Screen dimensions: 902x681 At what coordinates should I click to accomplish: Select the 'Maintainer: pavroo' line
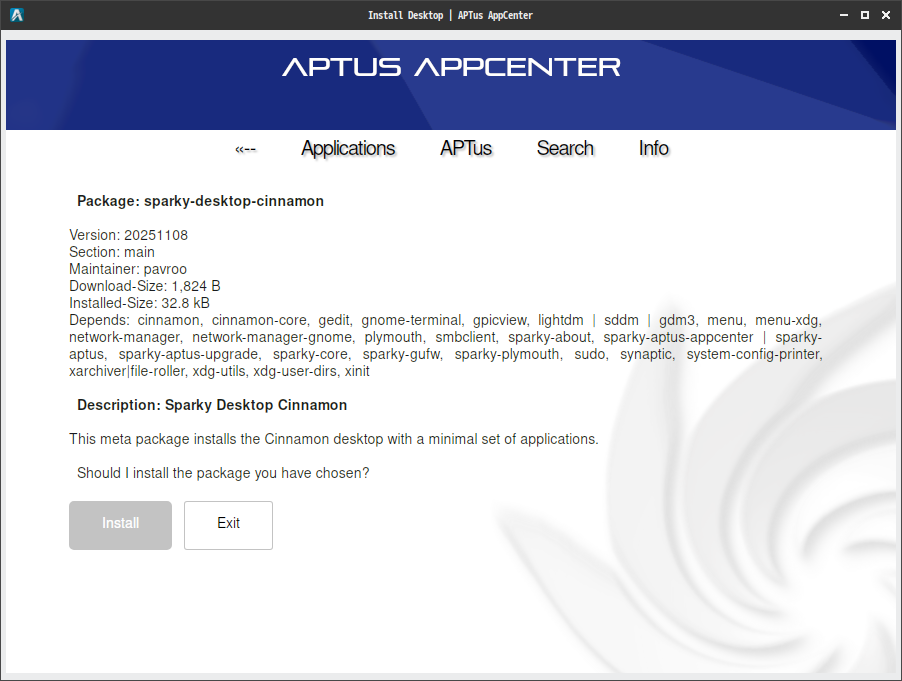[x=128, y=269]
